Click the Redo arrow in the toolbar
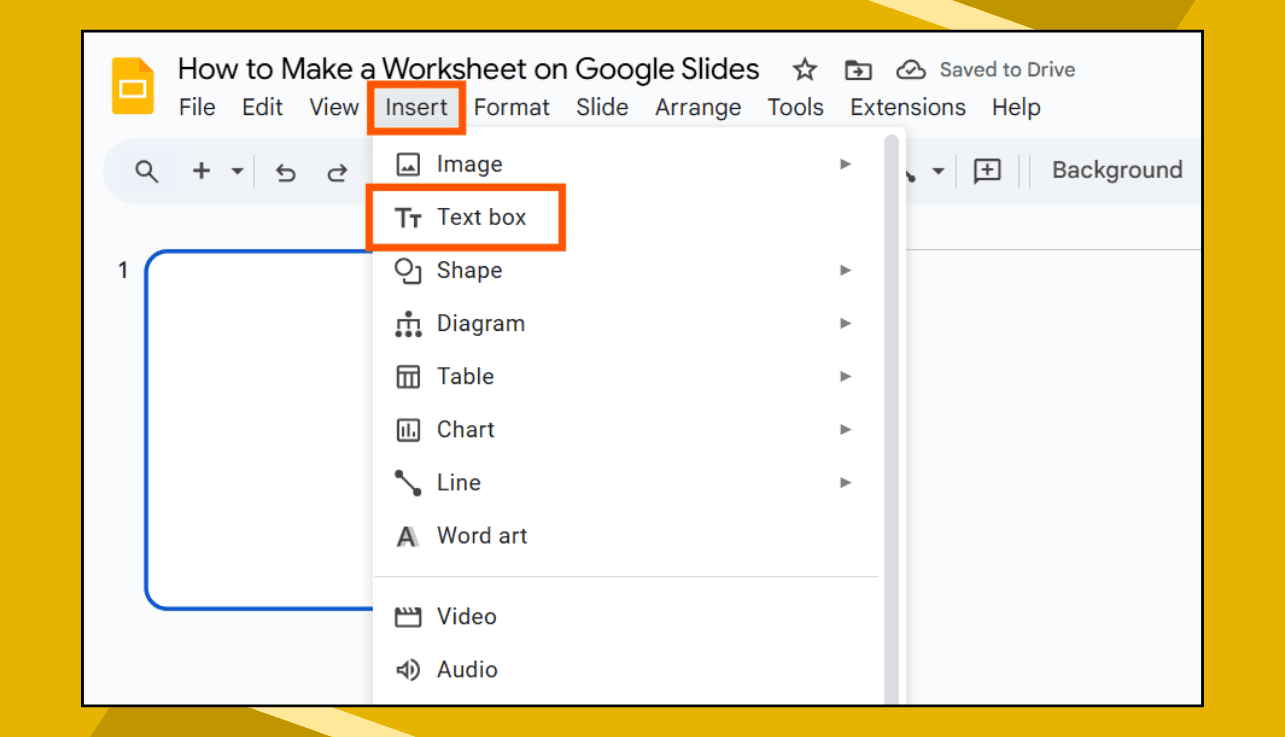The image size is (1285, 737). [339, 171]
